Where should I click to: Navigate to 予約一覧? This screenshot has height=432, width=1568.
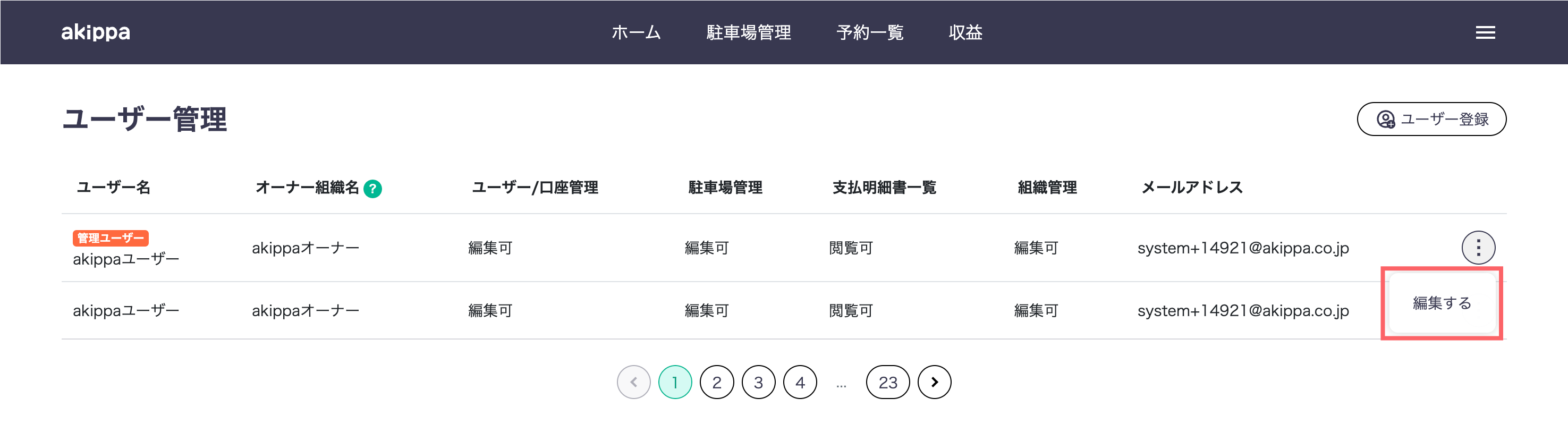coord(870,32)
